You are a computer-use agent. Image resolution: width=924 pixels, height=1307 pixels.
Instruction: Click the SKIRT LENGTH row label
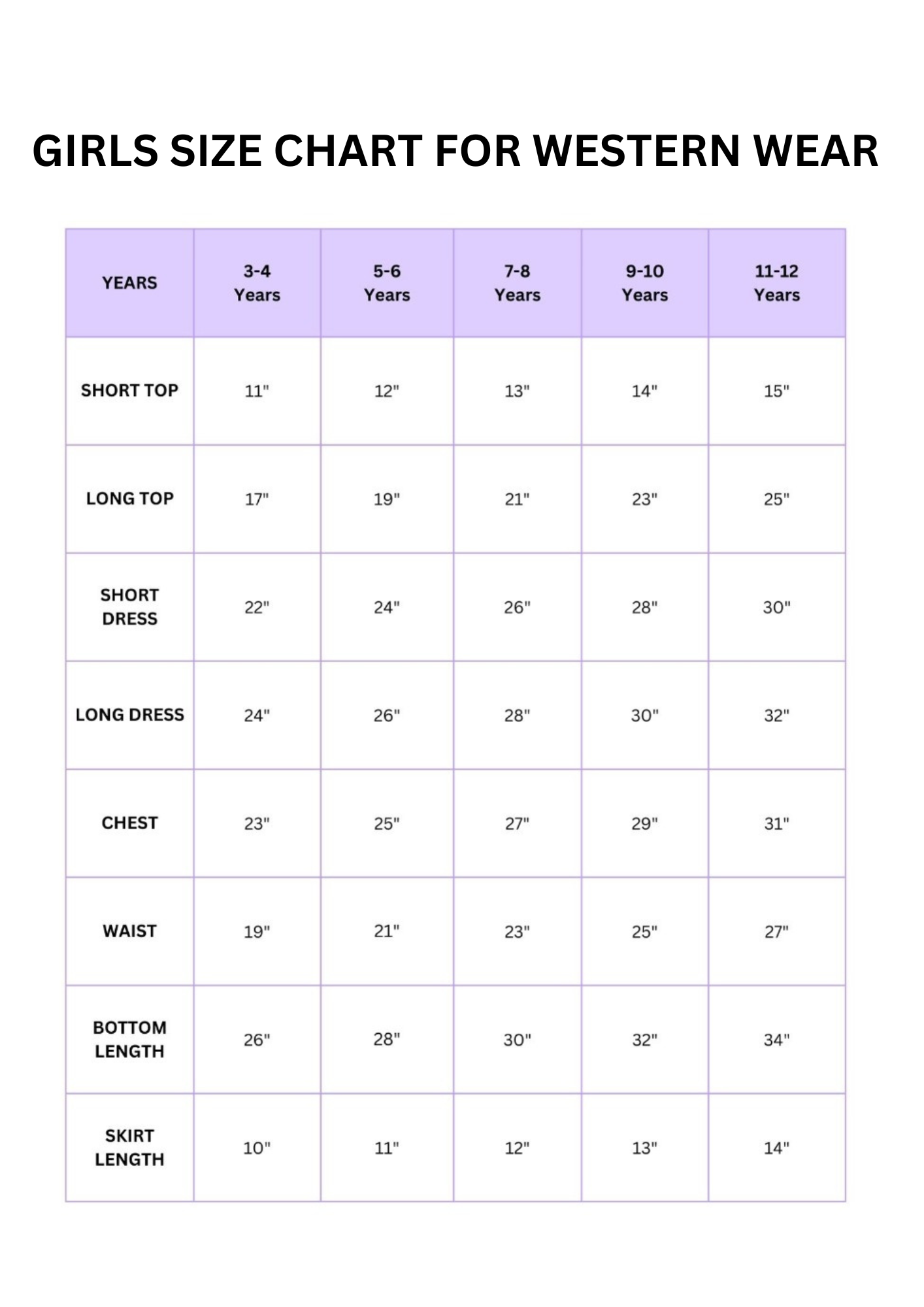tap(129, 1148)
